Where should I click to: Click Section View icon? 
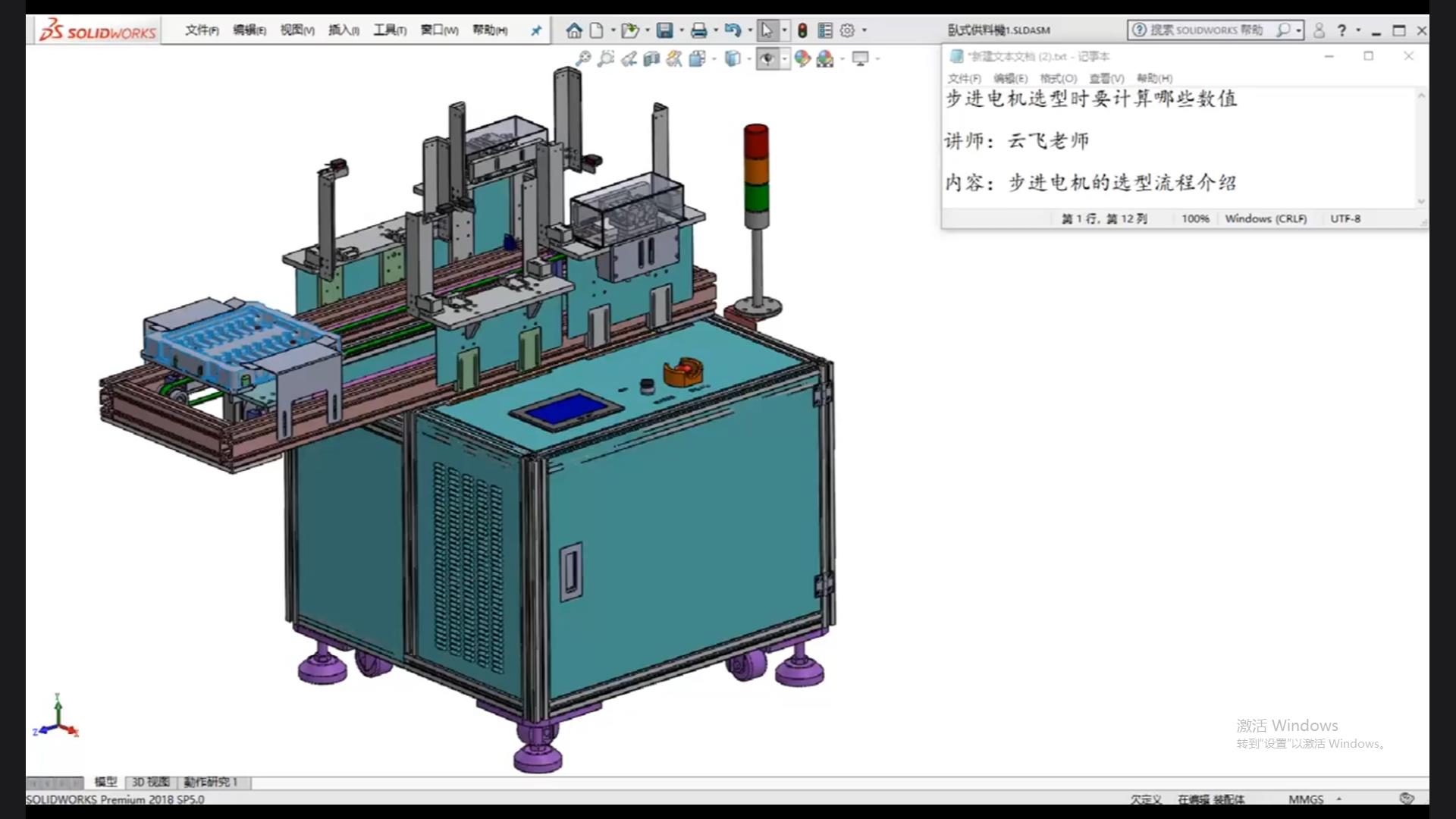tap(651, 58)
